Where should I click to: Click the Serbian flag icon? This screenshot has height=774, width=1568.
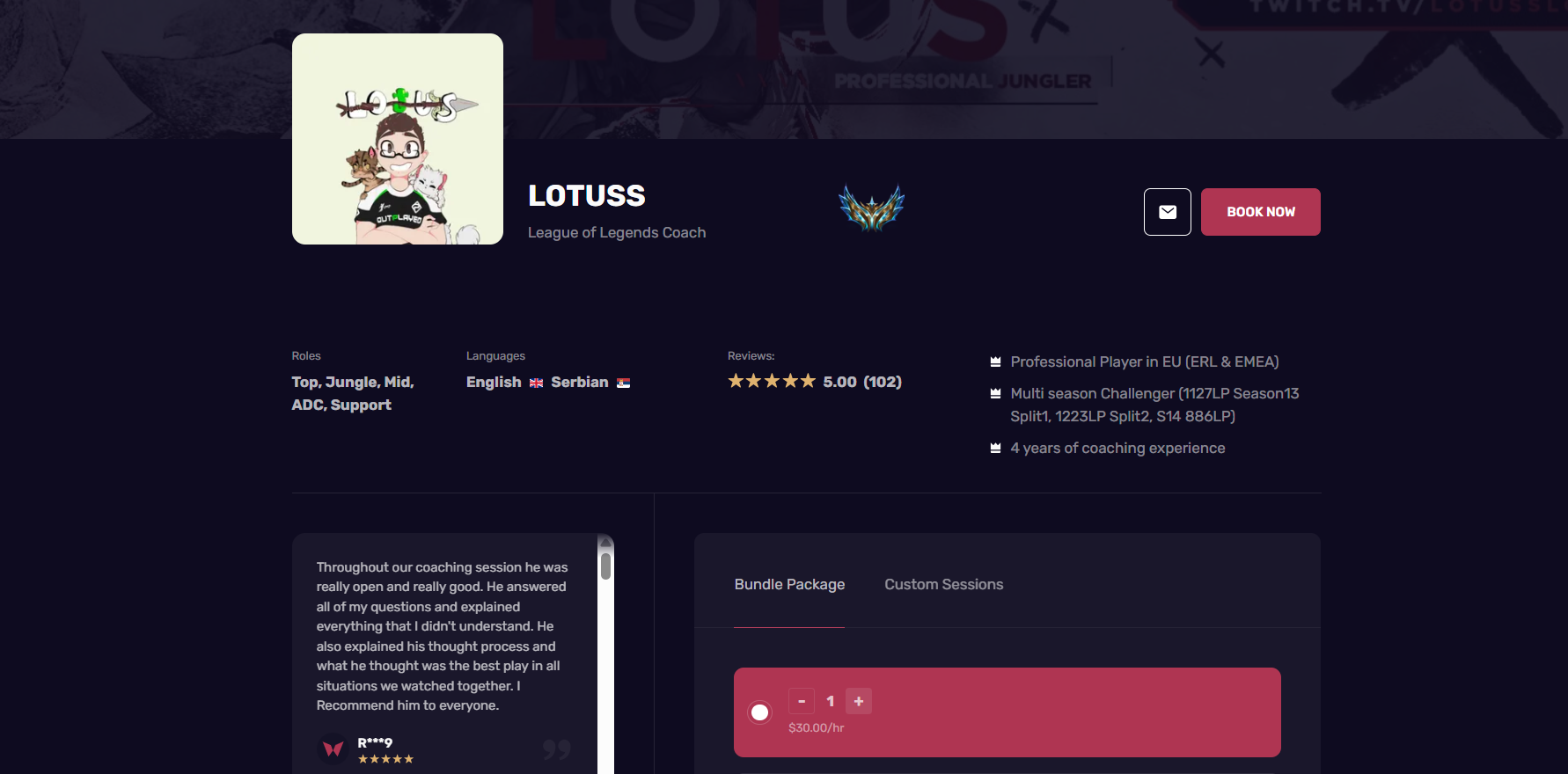click(x=623, y=383)
